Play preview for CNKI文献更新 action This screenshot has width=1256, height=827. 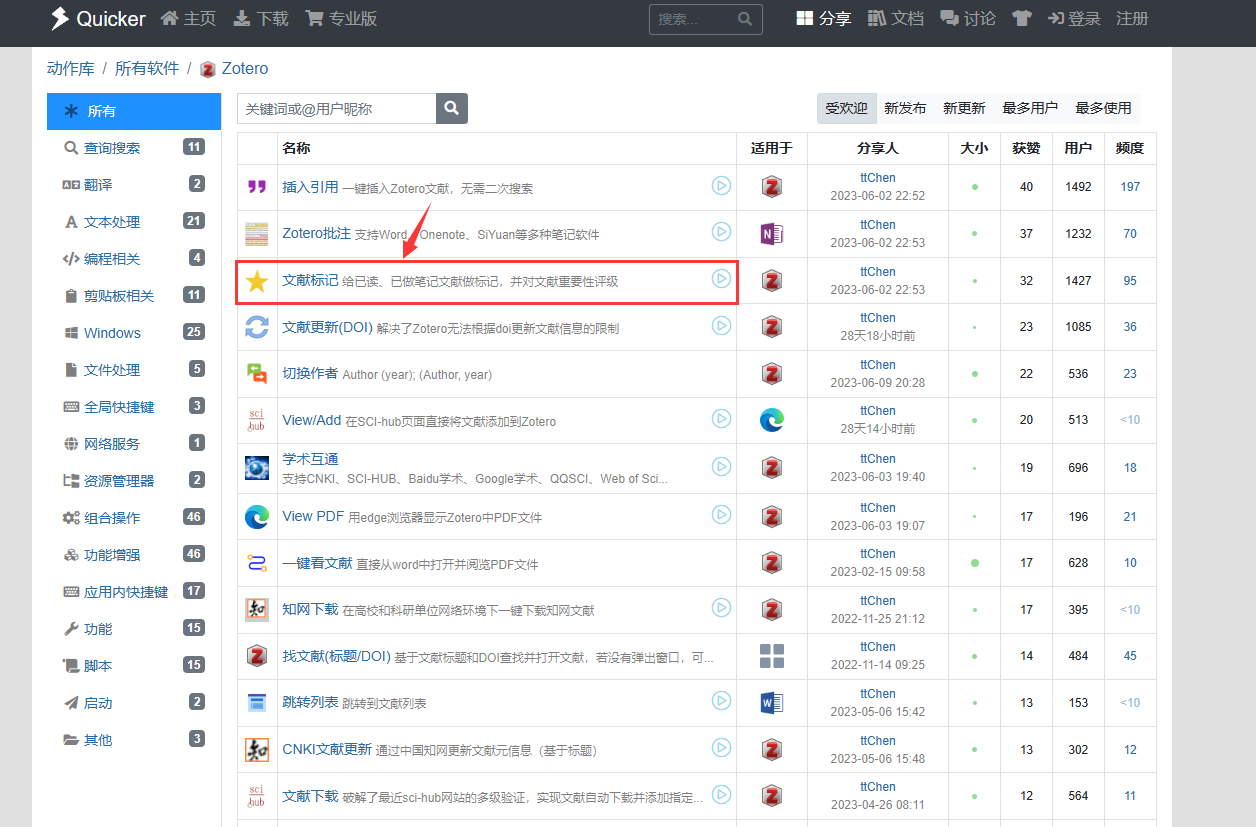[721, 747]
